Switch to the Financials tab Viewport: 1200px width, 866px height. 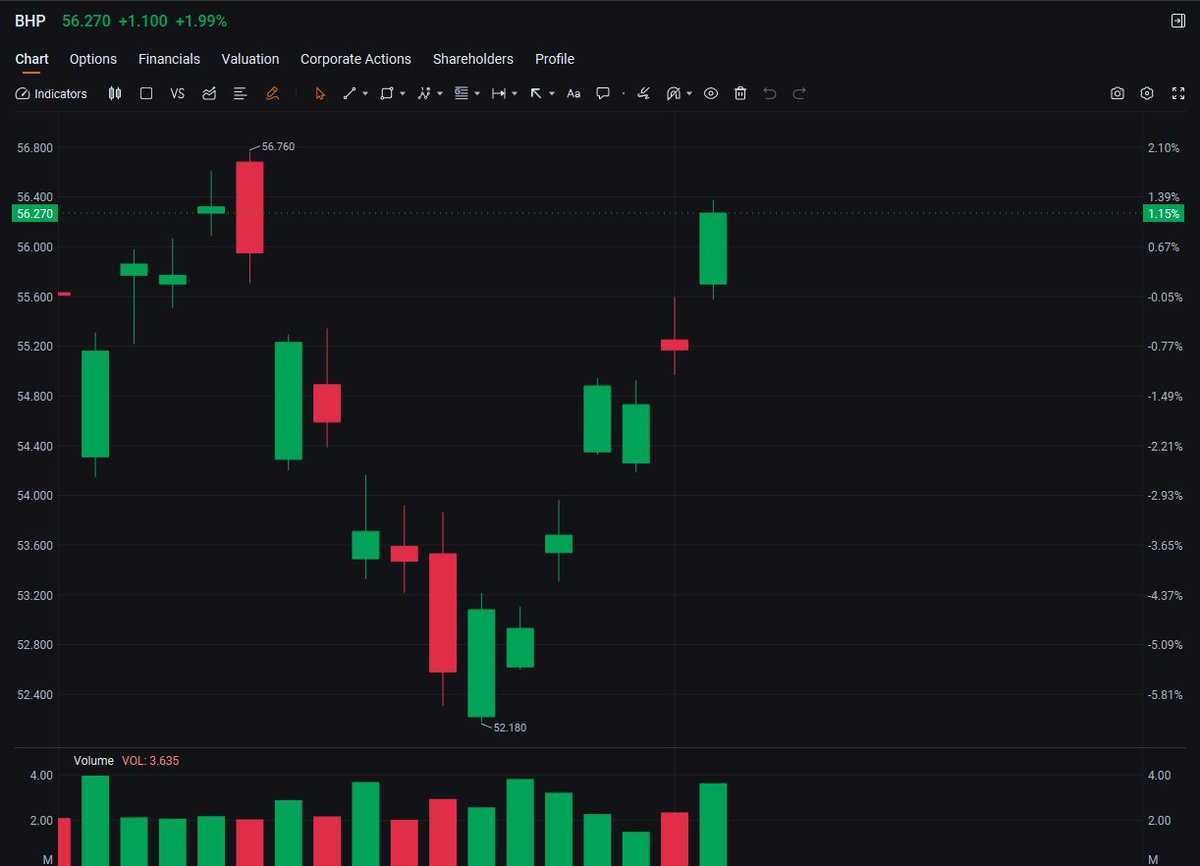(x=169, y=59)
